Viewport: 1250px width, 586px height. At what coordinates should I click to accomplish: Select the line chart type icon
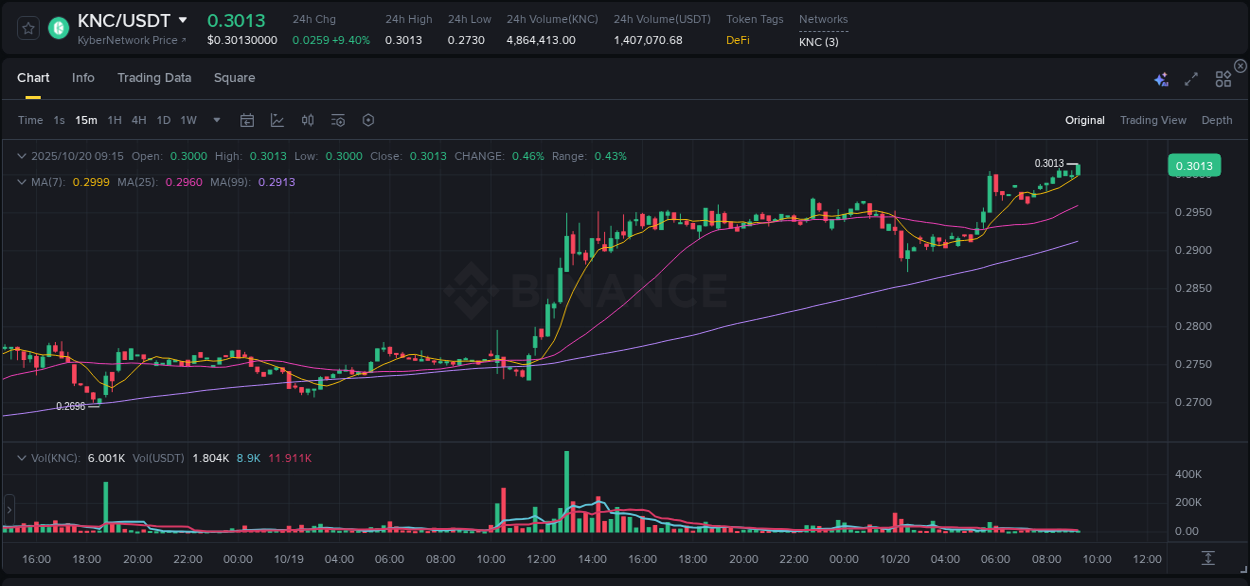tap(277, 120)
